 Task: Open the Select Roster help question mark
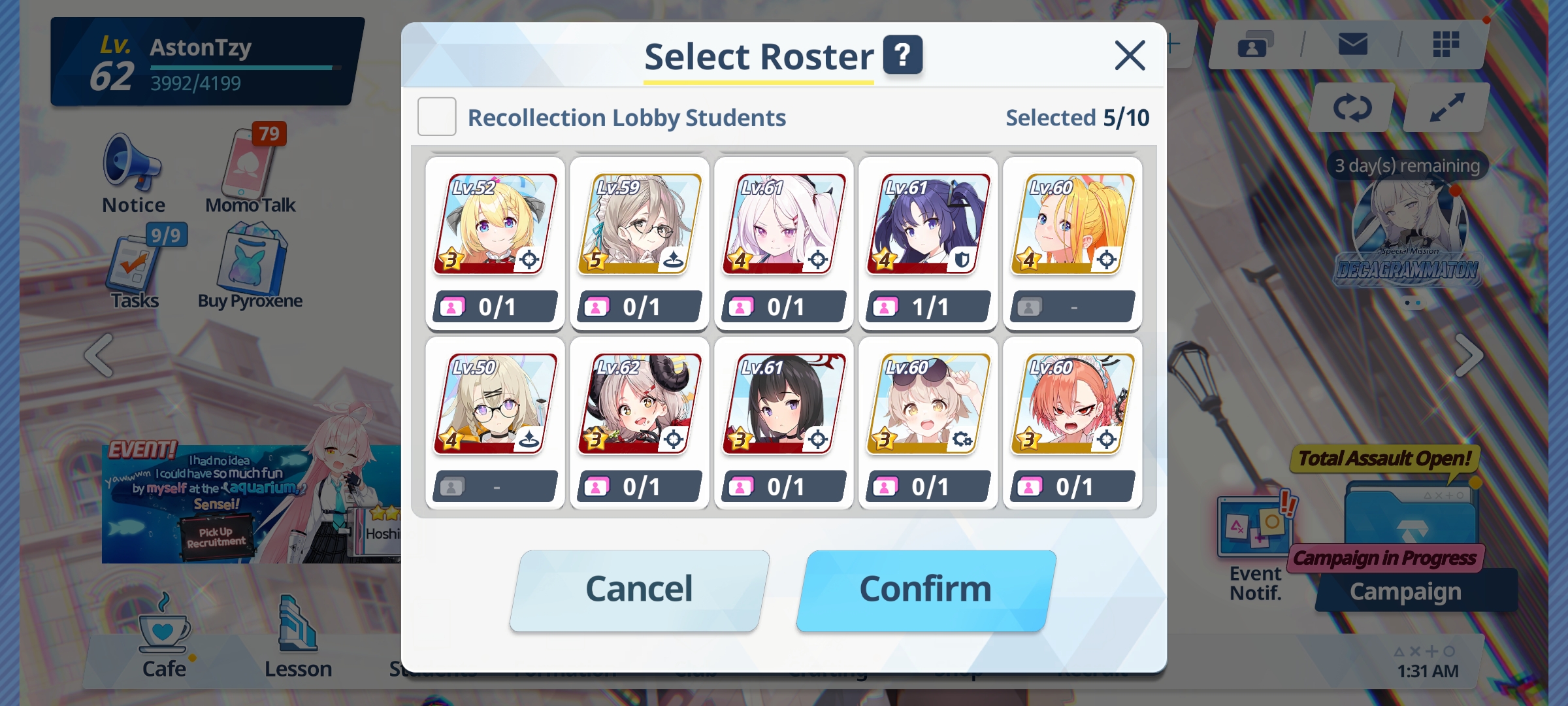point(902,55)
